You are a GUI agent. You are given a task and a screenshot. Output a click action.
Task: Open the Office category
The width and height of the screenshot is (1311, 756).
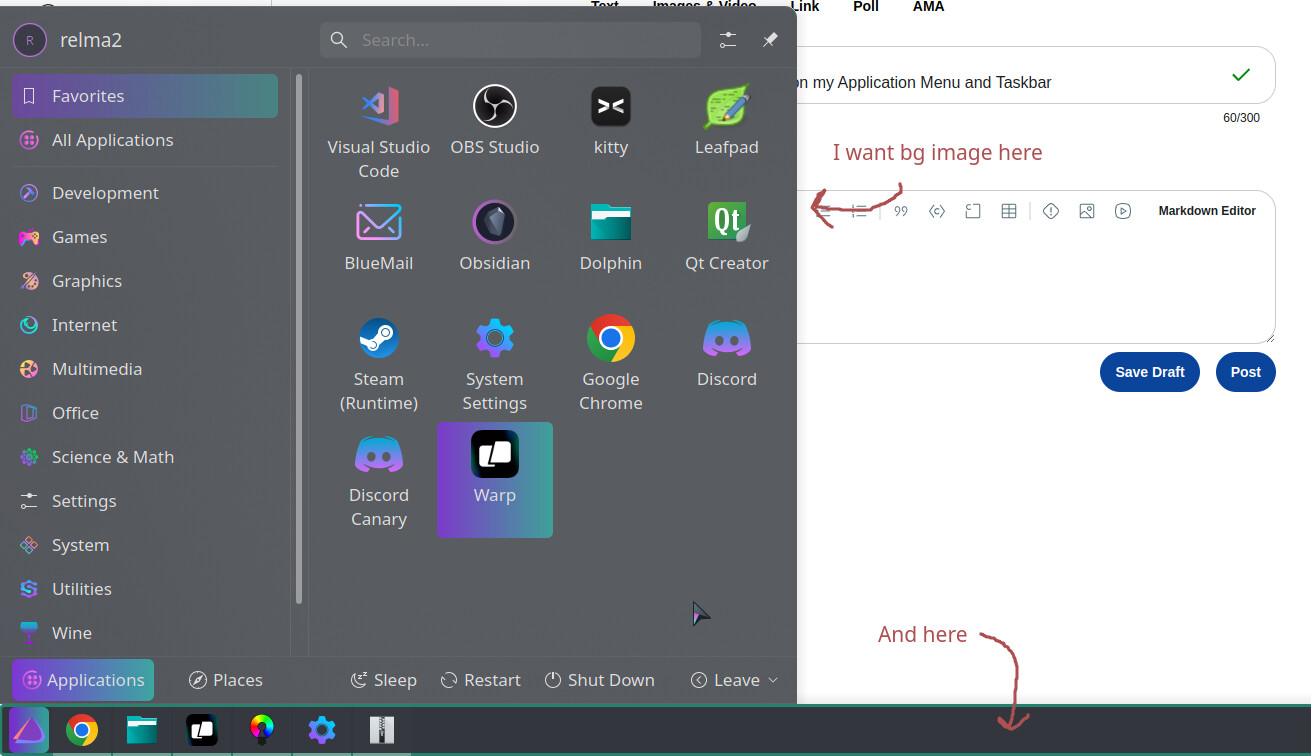[145, 413]
